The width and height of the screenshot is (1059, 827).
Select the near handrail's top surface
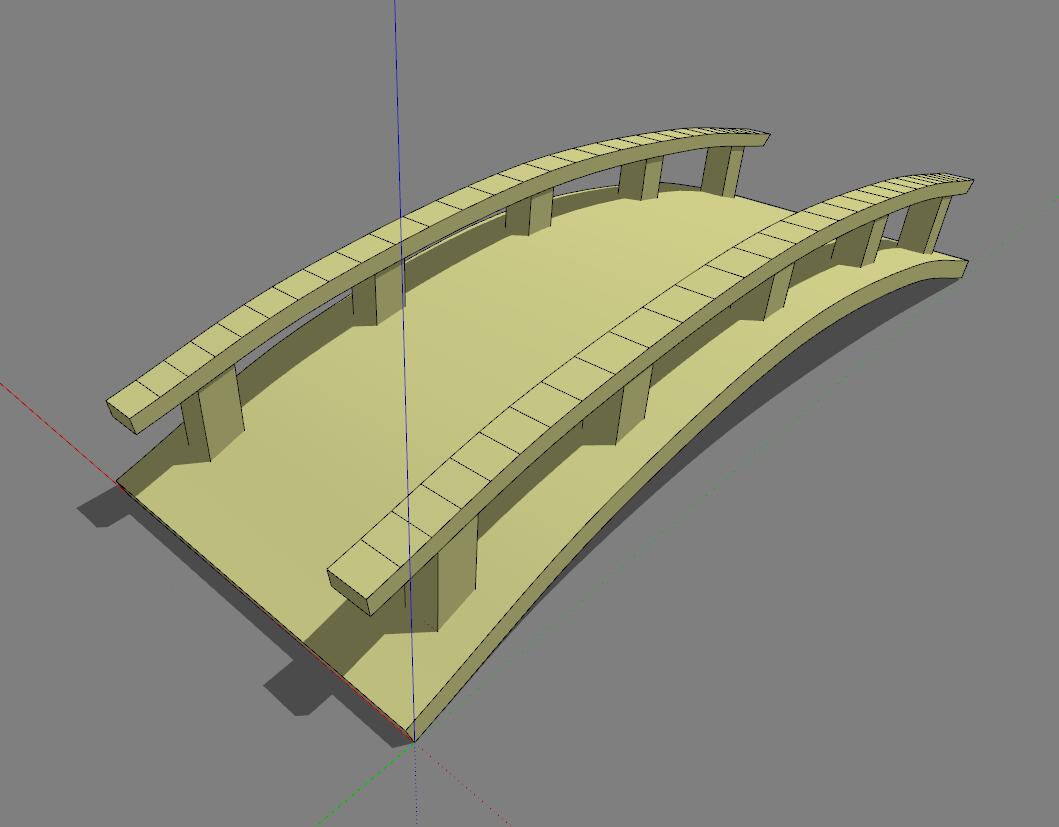pyautogui.click(x=620, y=338)
